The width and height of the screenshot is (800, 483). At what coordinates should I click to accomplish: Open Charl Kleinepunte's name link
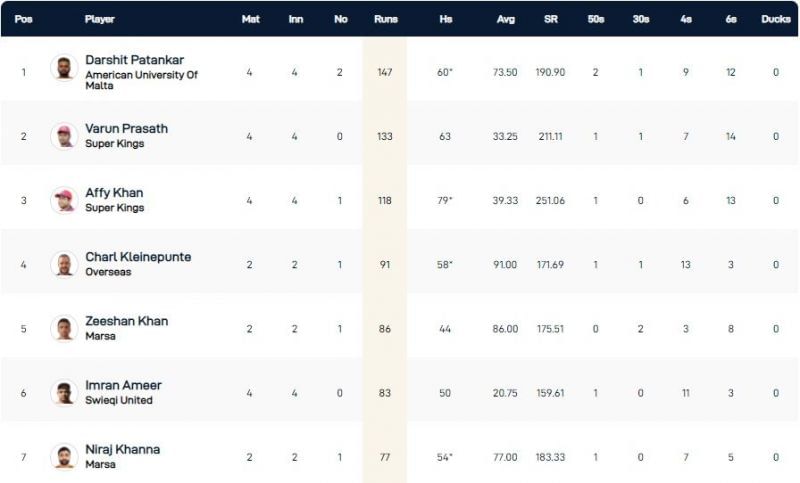click(138, 257)
